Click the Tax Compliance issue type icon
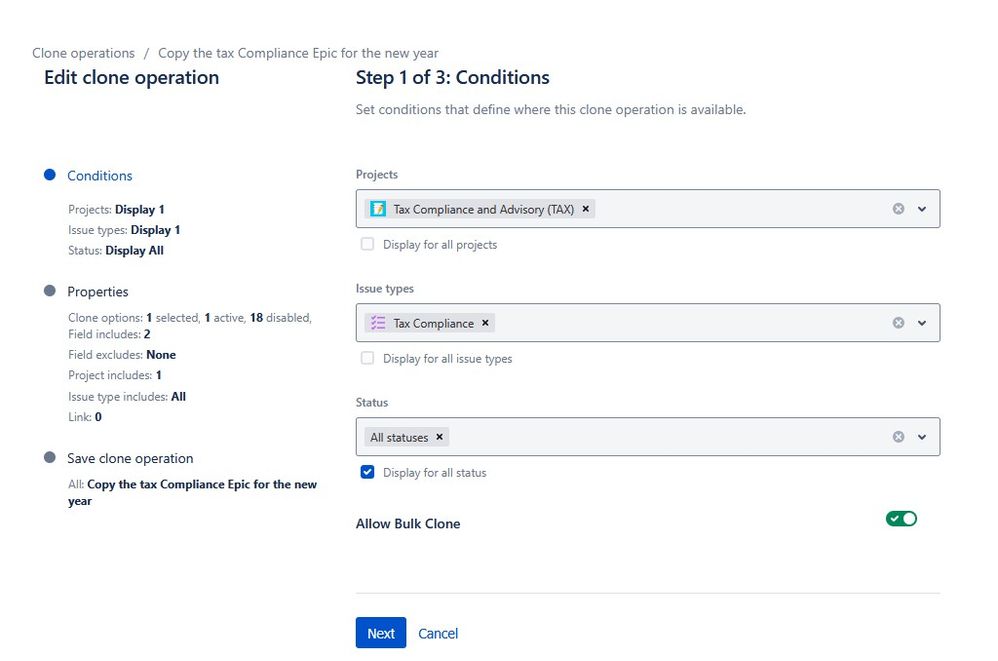 (x=378, y=323)
